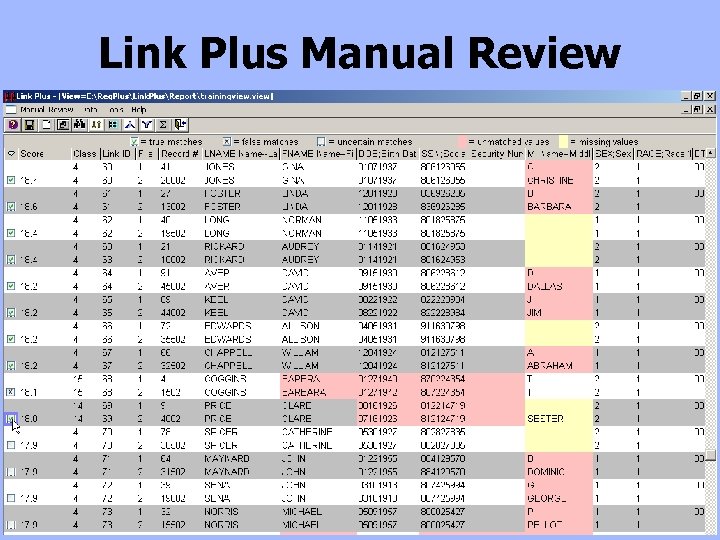Toggle match checkbox for the JONES pair
Screen dimensions: 720x540
point(11,180)
